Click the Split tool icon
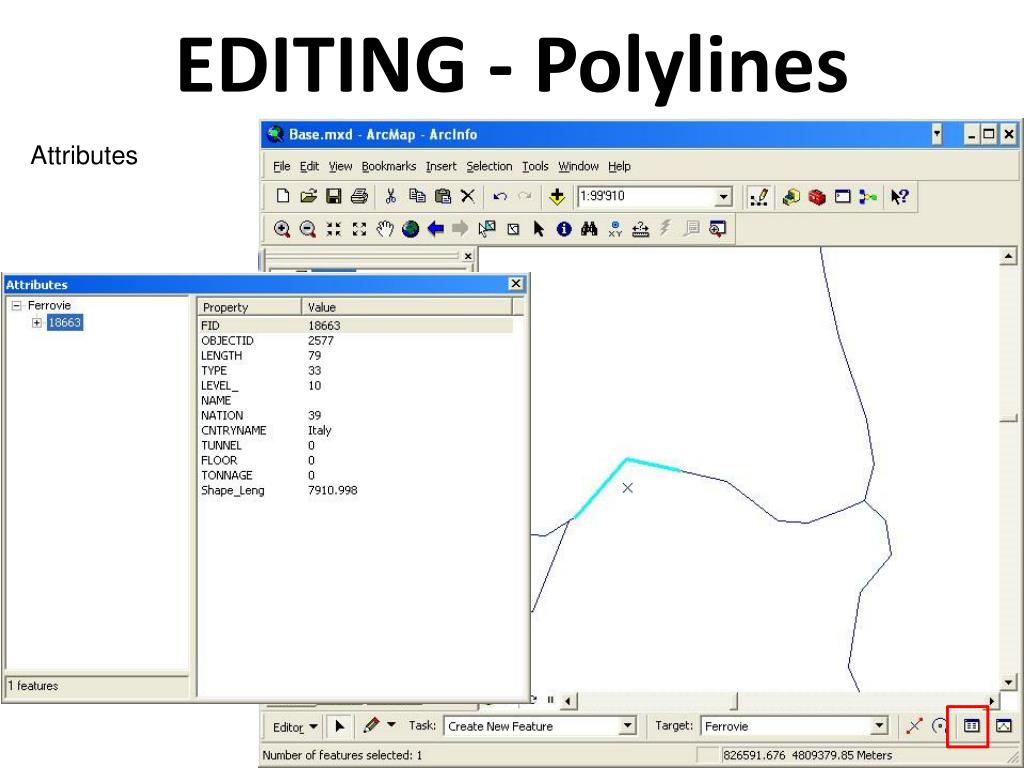Image resolution: width=1024 pixels, height=768 pixels. click(x=914, y=726)
